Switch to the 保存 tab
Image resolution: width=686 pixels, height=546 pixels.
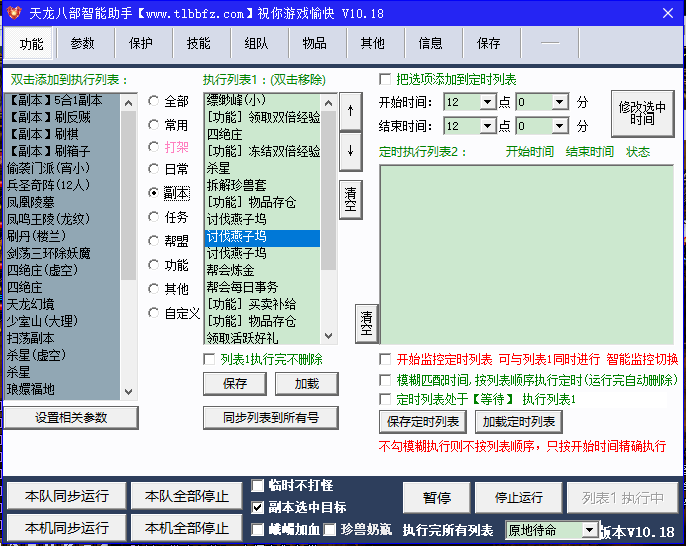click(488, 43)
